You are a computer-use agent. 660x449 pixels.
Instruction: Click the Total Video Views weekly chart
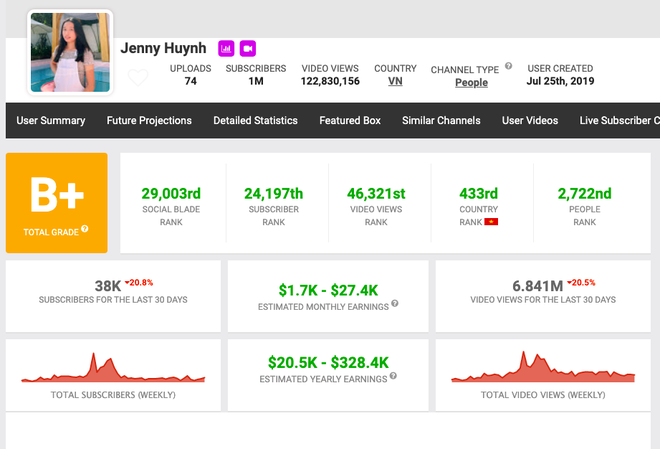543,367
